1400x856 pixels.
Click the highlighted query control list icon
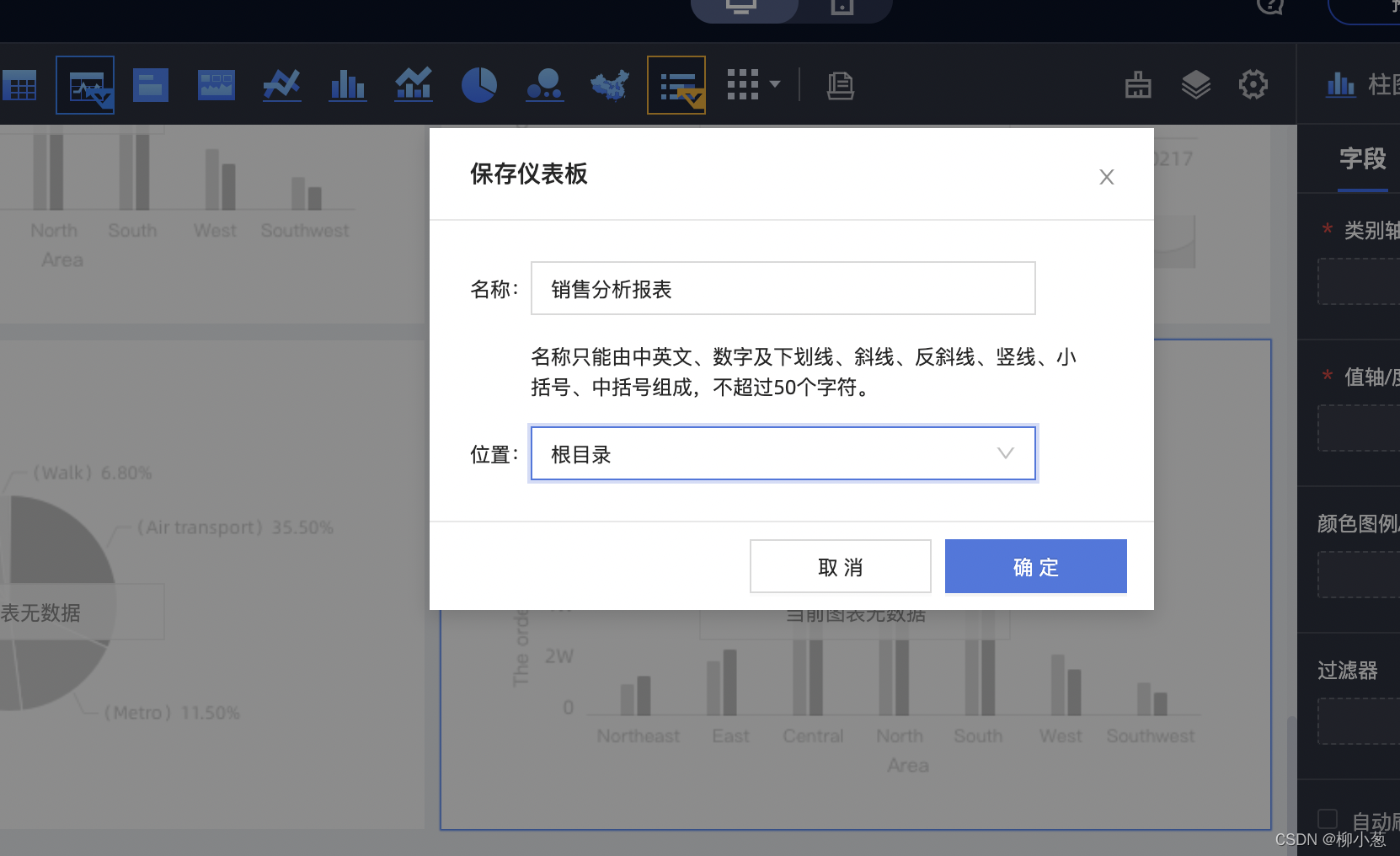(676, 85)
